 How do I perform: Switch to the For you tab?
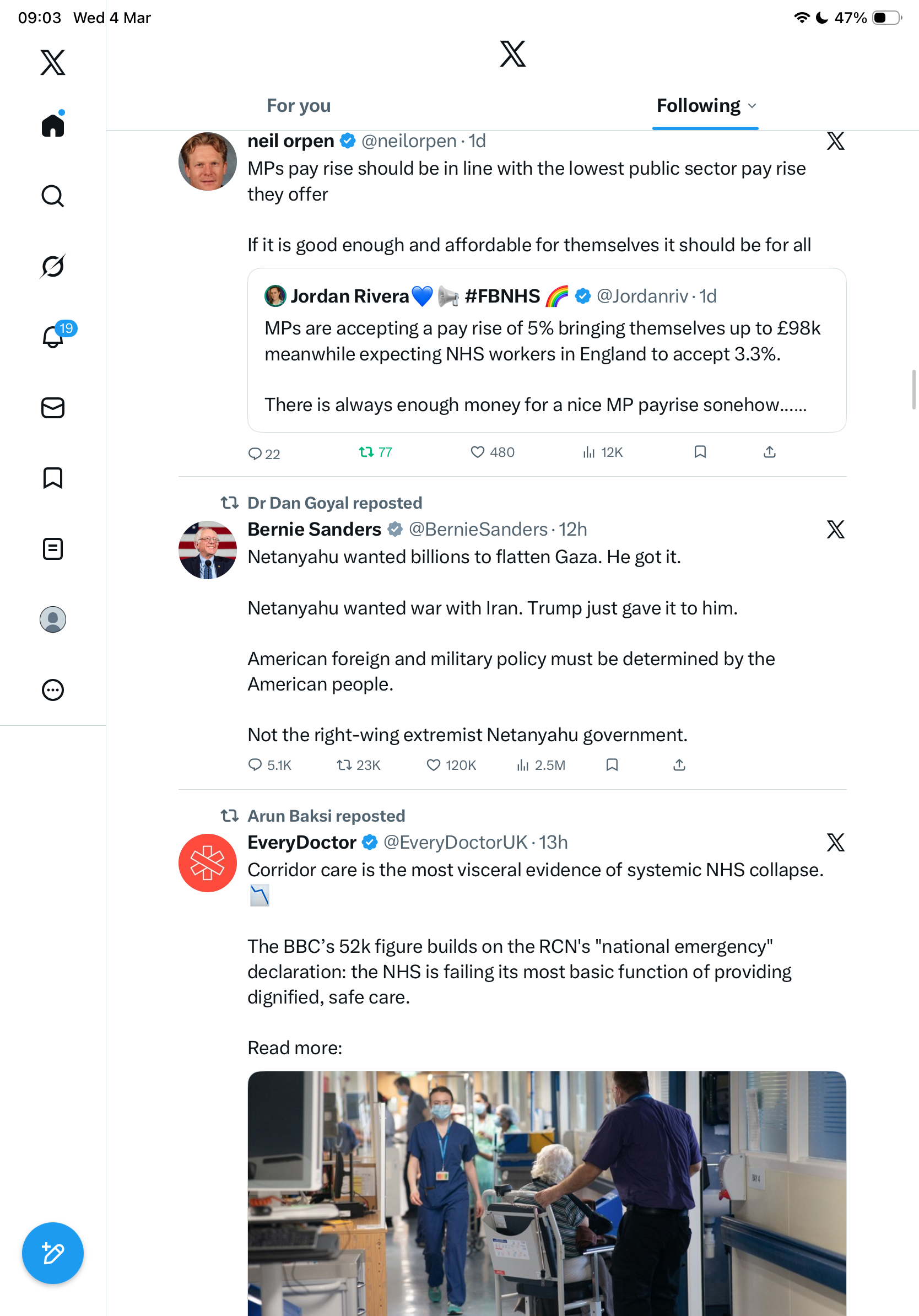pos(299,105)
